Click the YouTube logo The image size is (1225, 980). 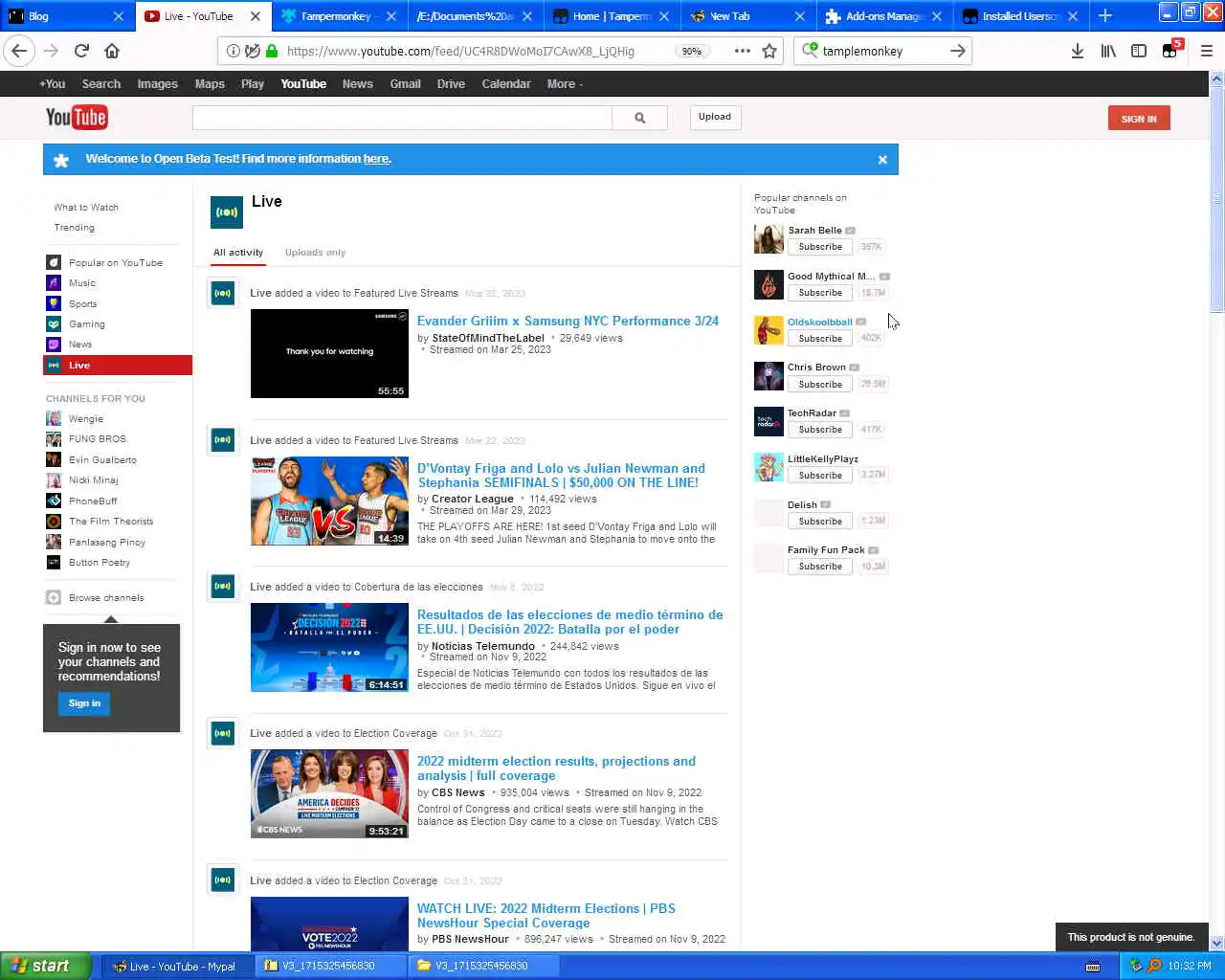(77, 118)
